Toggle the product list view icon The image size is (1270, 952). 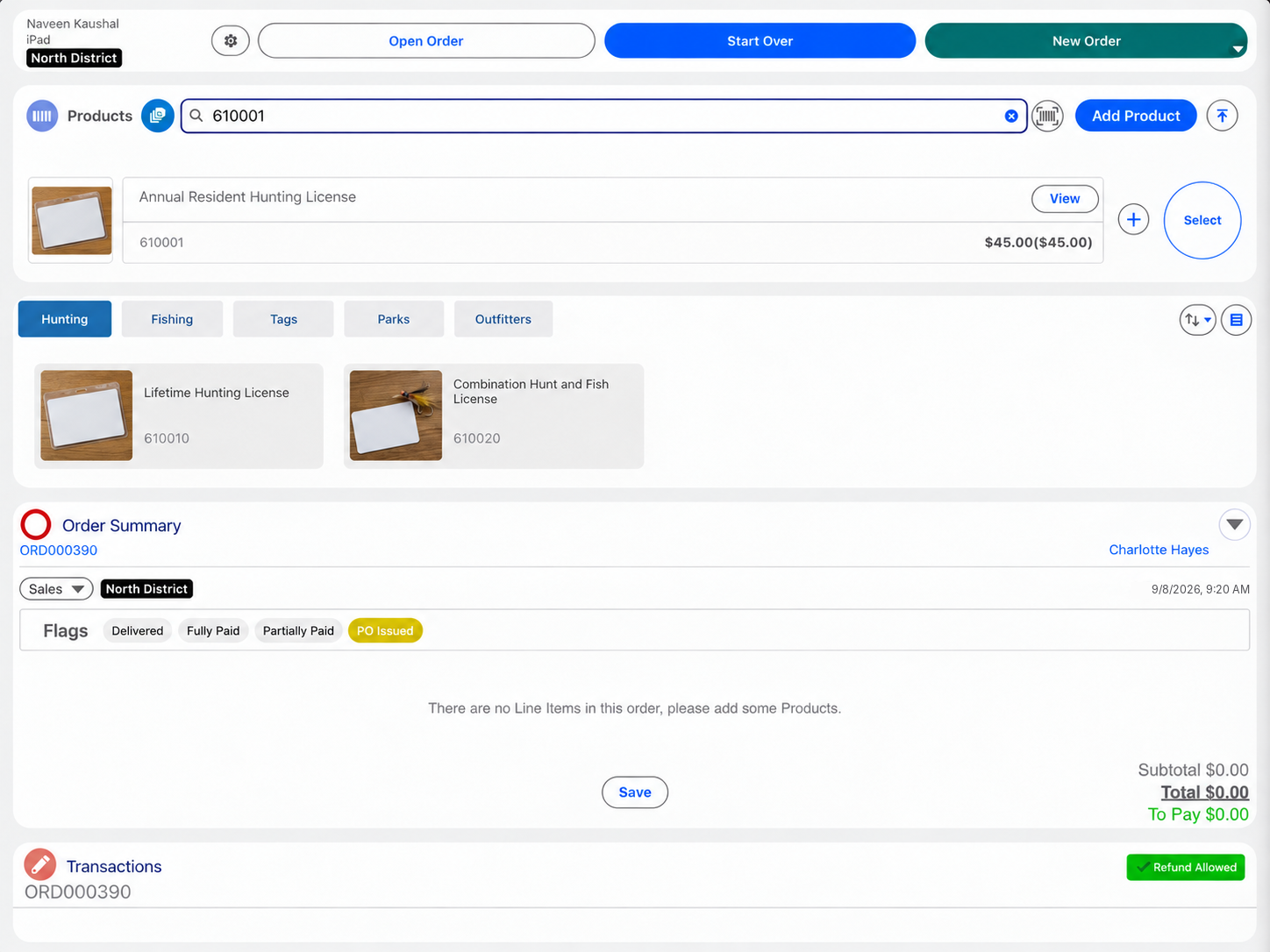[x=1236, y=320]
